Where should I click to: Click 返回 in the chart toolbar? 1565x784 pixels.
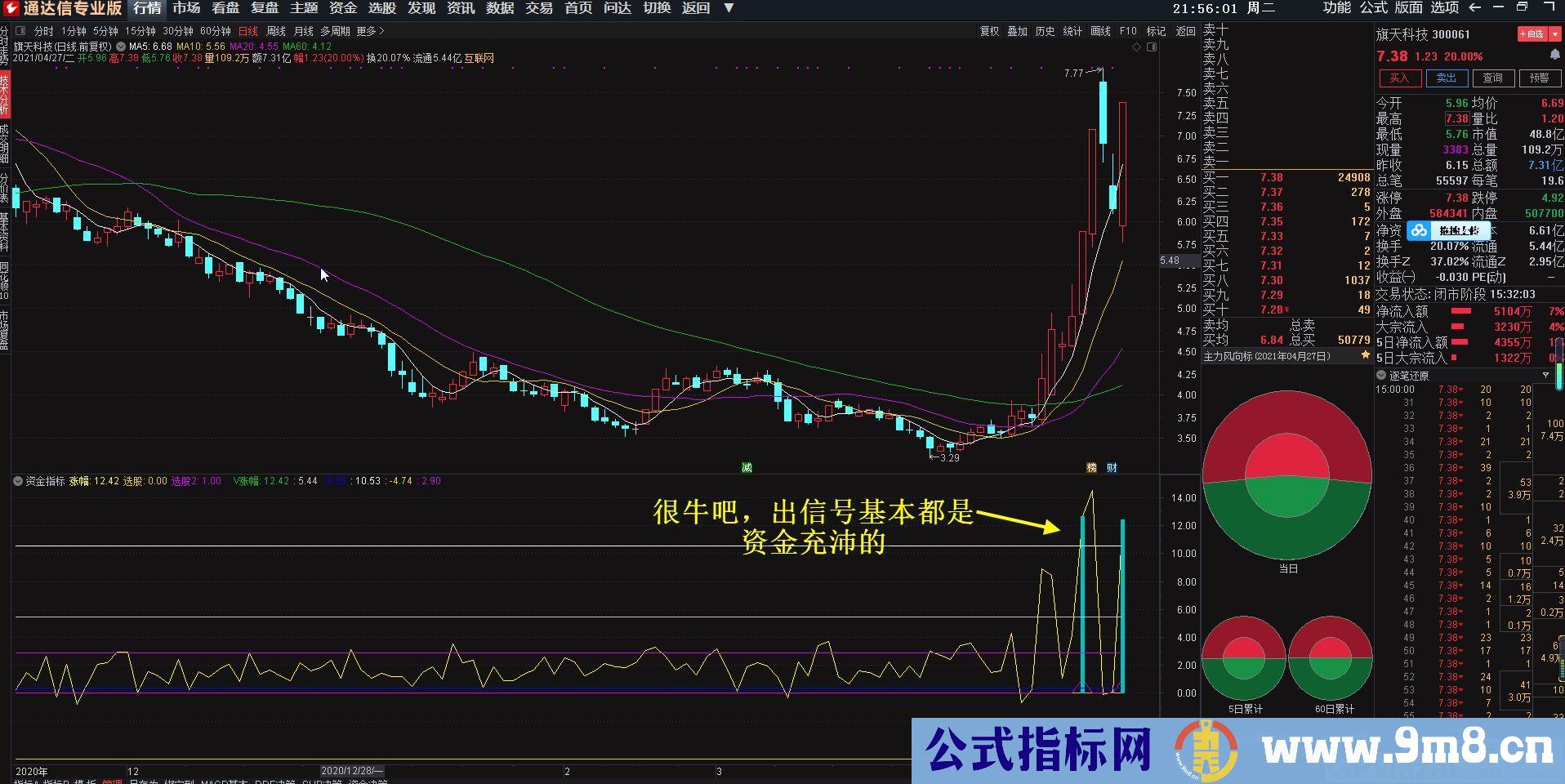tap(1185, 31)
